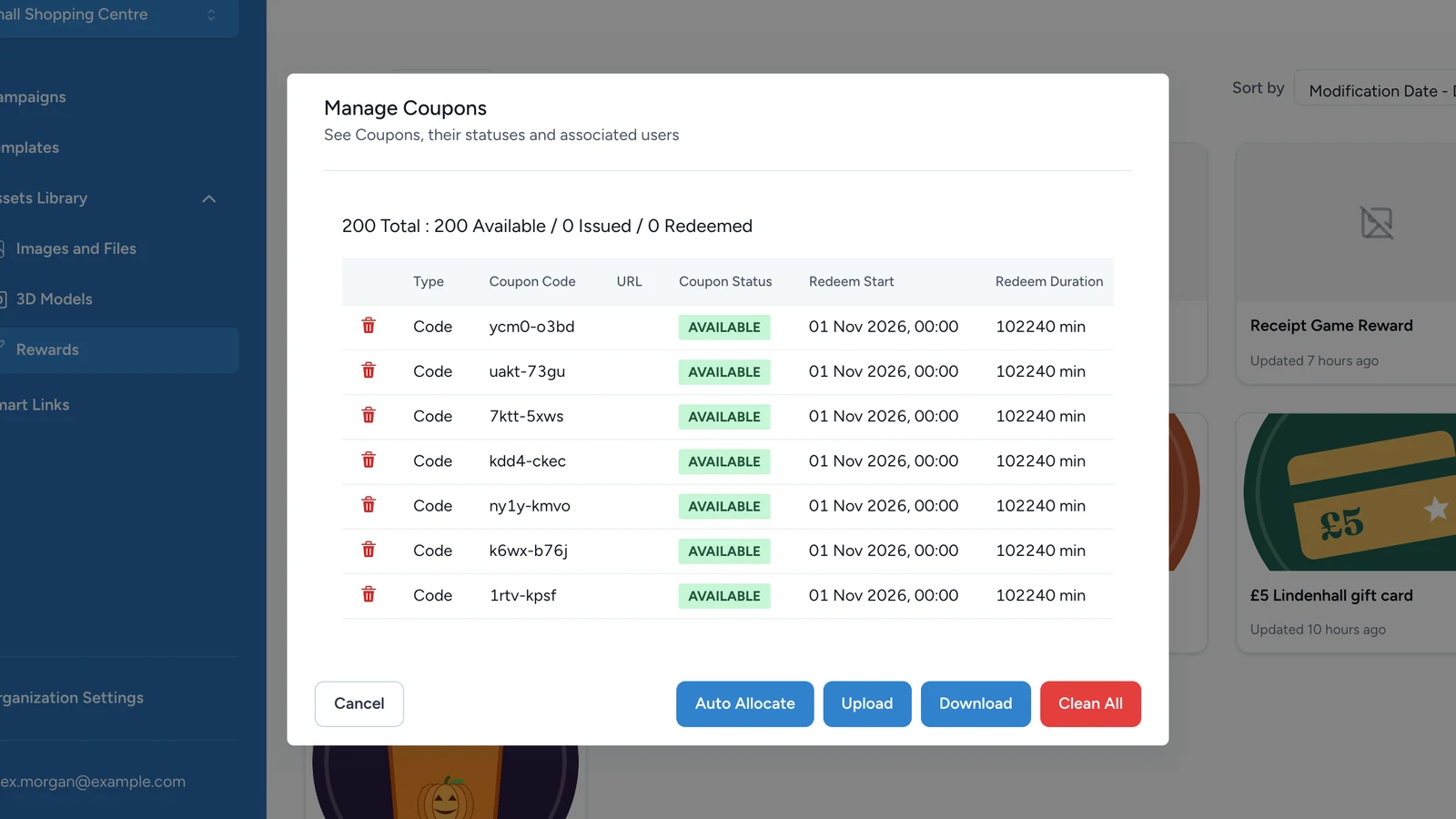Click the URL column header
This screenshot has width=1456, height=819.
click(629, 282)
